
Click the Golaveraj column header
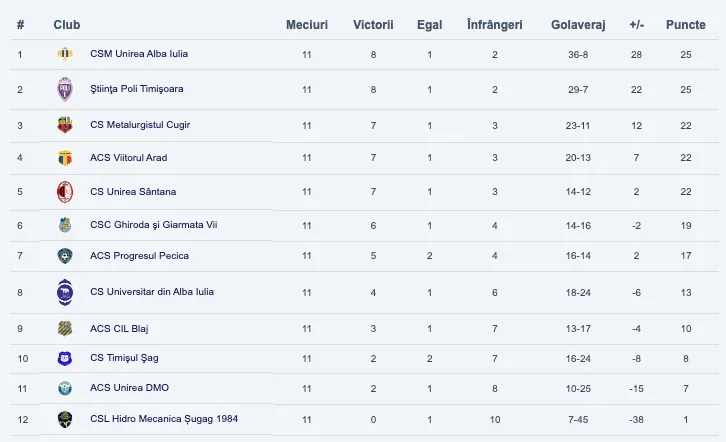[x=577, y=24]
